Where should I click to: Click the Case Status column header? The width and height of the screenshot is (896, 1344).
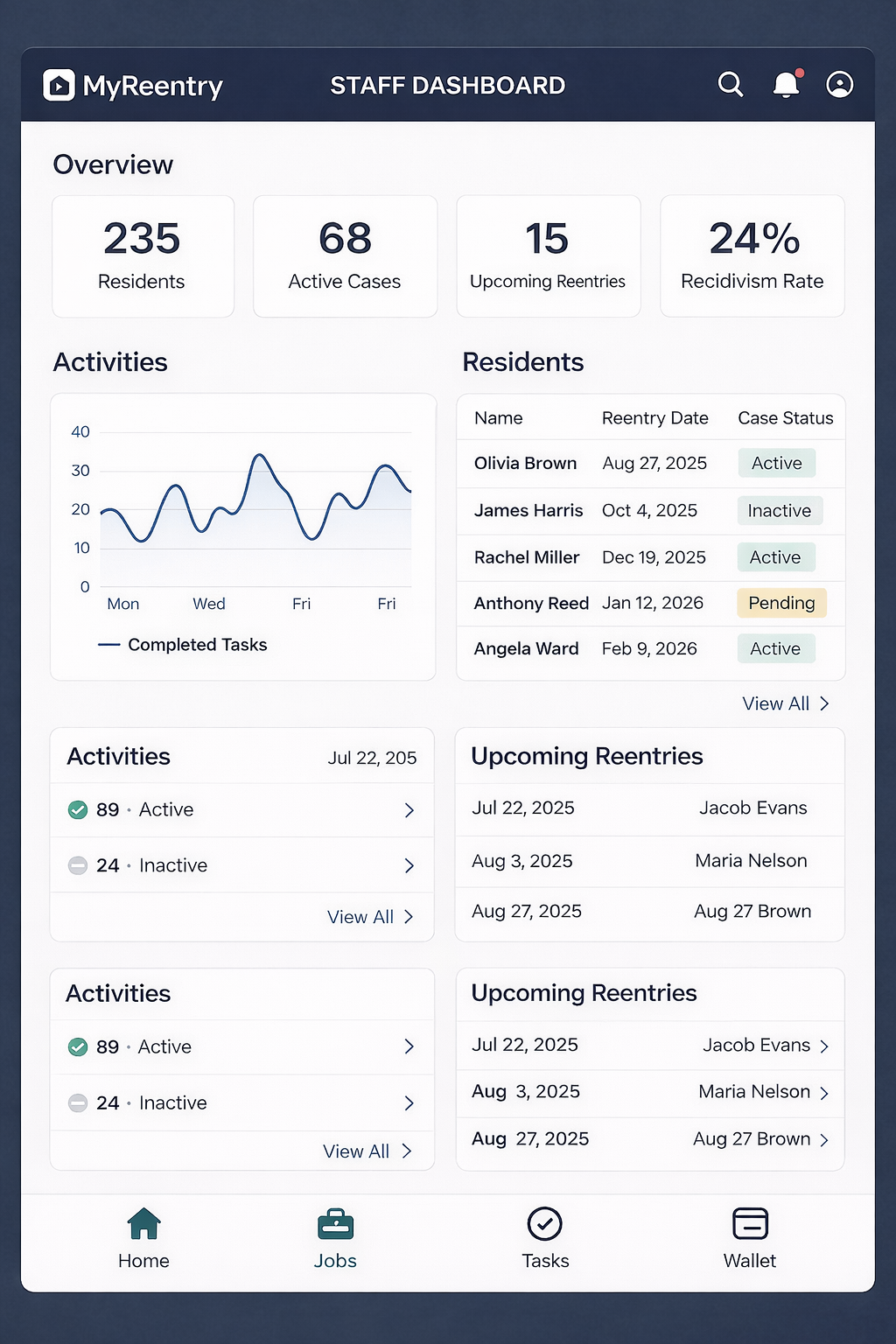(785, 418)
